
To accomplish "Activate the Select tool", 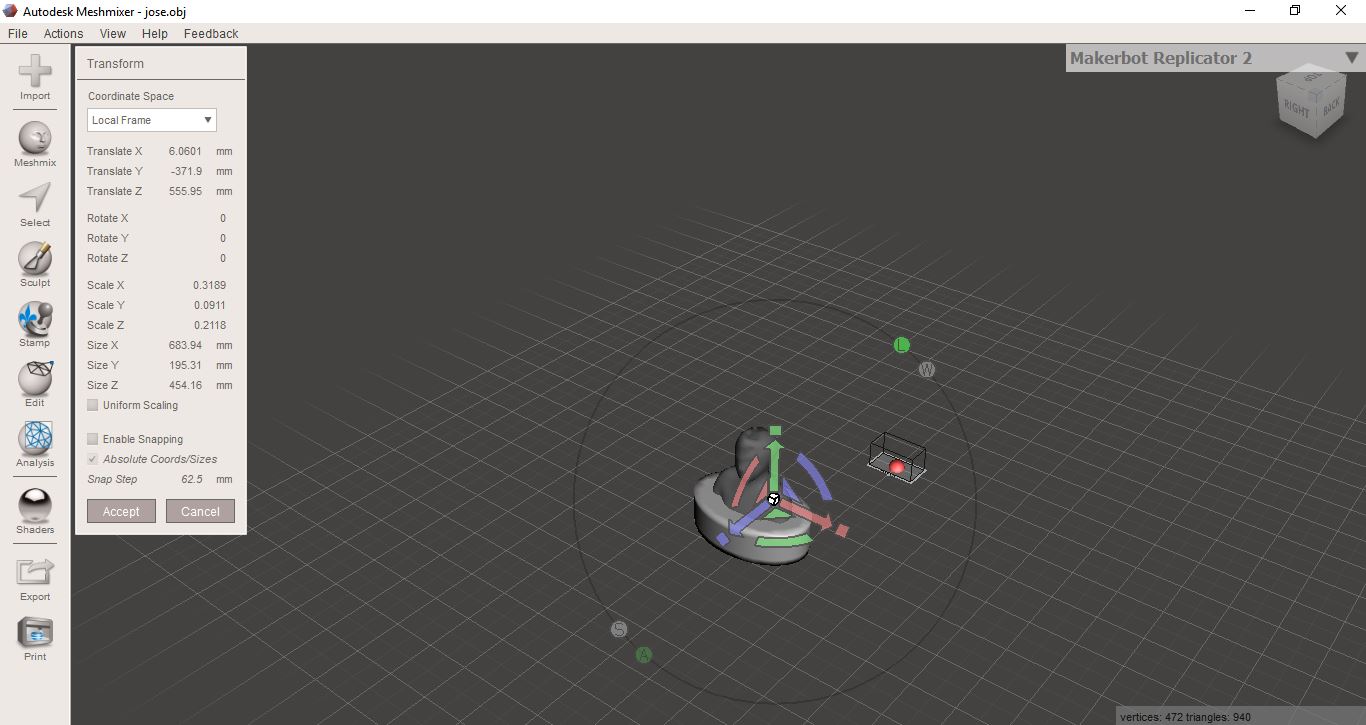I will pos(35,204).
